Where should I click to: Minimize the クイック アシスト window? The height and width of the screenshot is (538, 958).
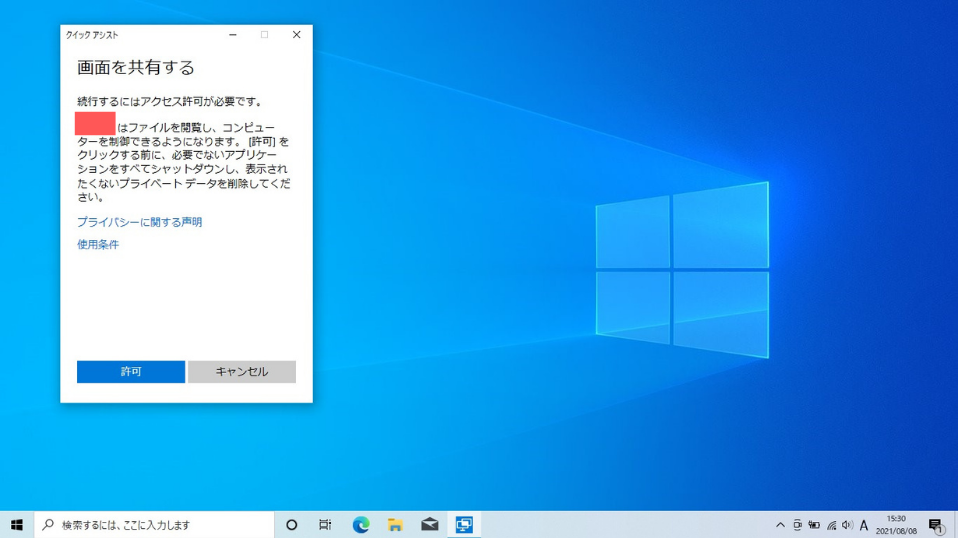233,35
